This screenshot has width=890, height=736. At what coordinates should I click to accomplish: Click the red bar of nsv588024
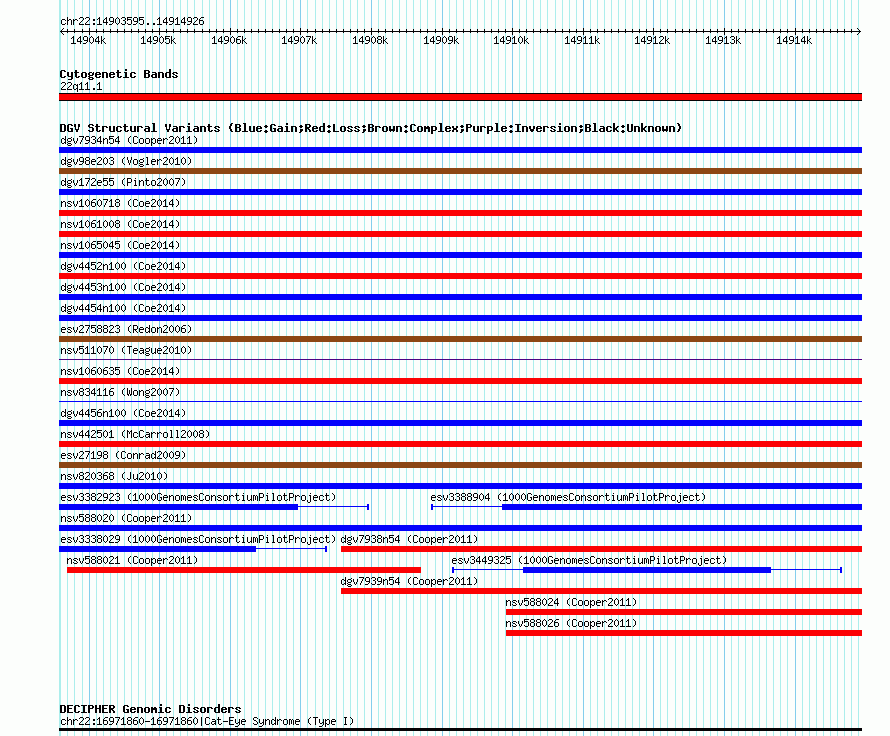click(684, 612)
